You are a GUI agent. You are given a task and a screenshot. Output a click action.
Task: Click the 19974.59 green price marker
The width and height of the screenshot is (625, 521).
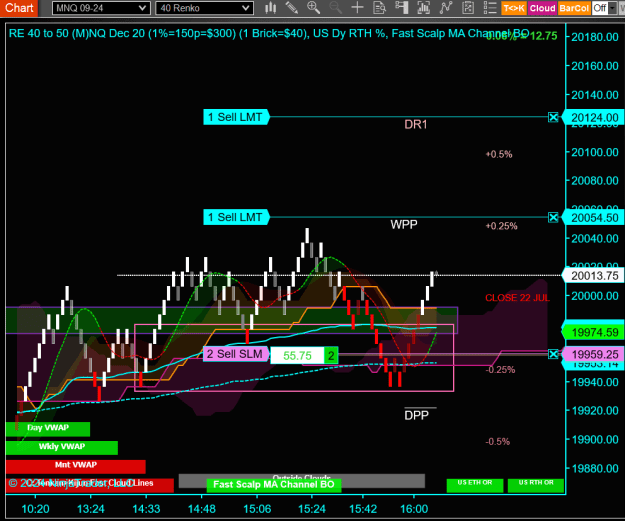(594, 332)
